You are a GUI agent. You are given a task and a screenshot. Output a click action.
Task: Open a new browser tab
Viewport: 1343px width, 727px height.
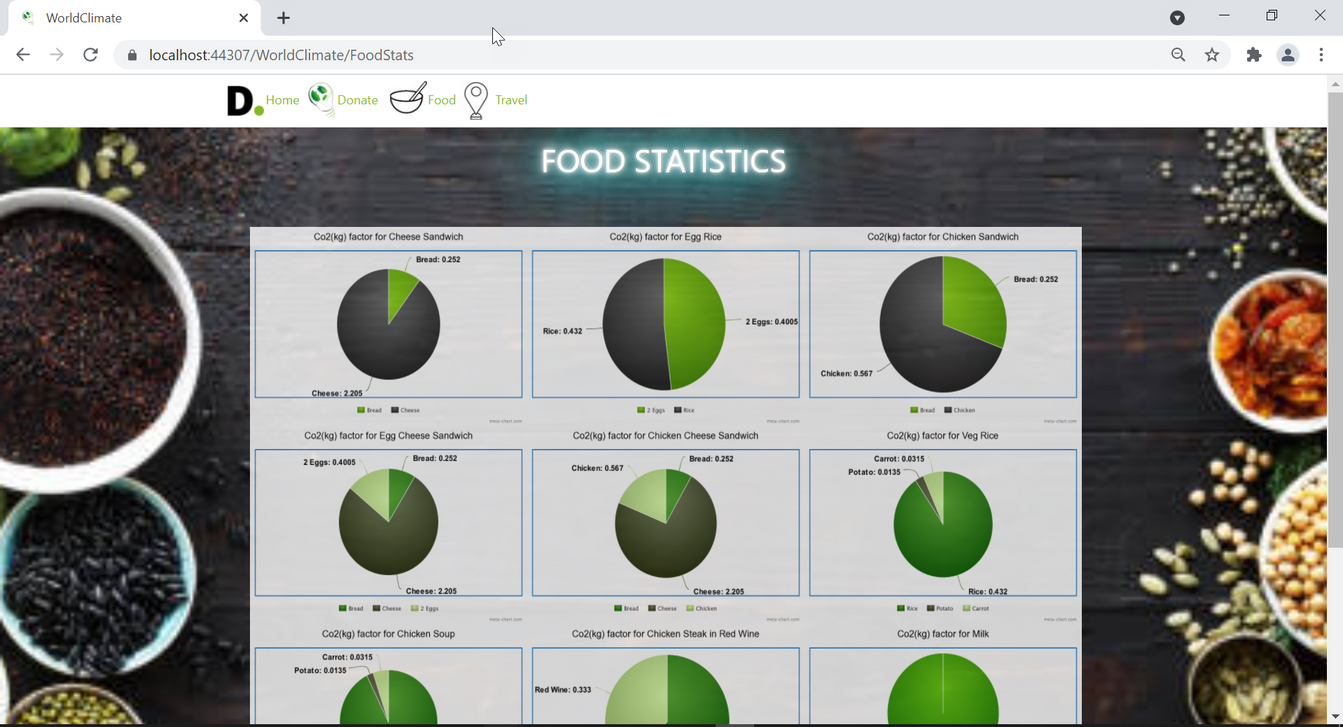284,18
